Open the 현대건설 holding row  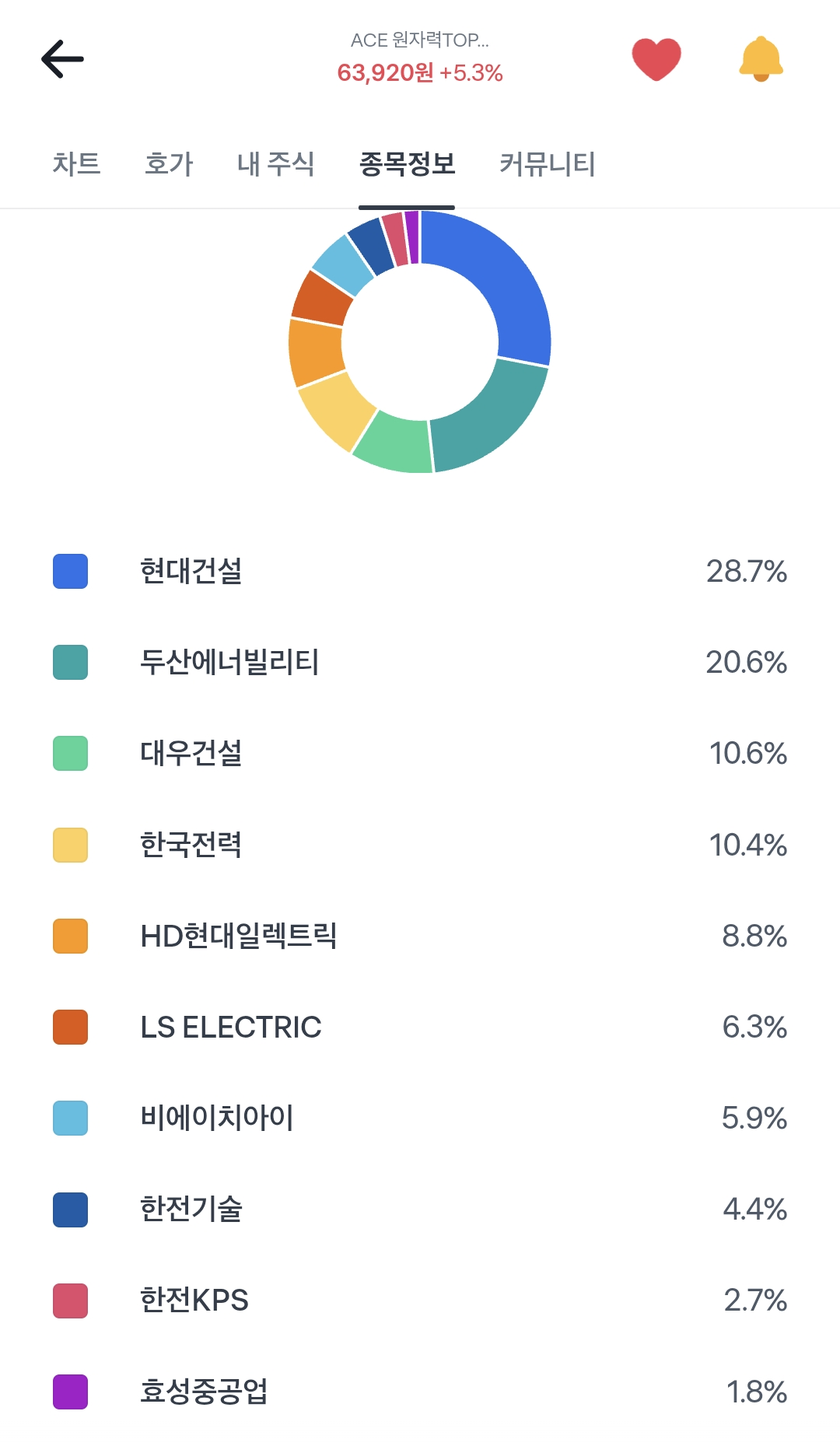191,572
